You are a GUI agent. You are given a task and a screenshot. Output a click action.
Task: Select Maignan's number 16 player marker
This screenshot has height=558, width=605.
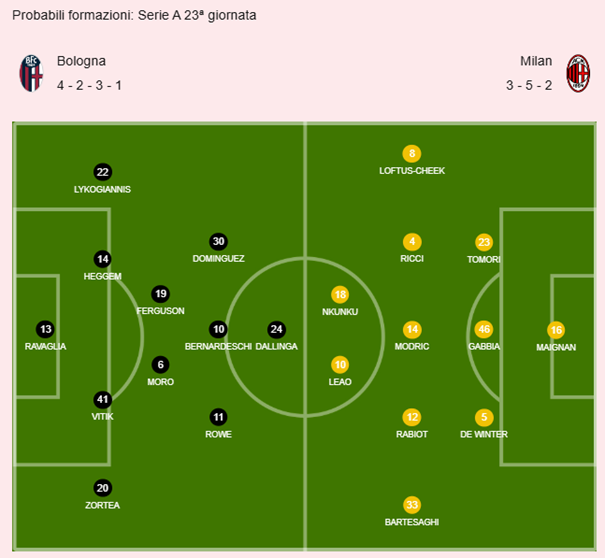point(556,329)
